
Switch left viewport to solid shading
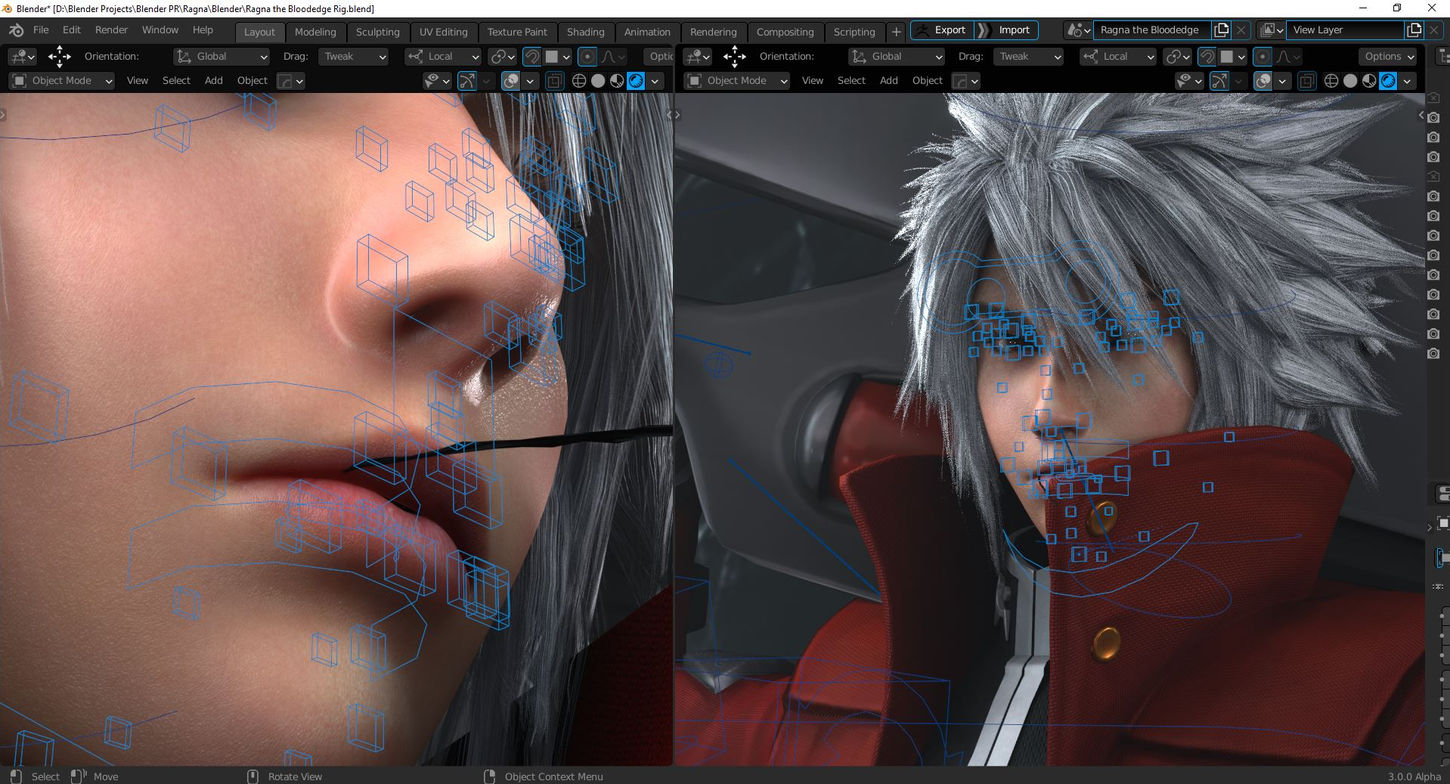tap(598, 80)
